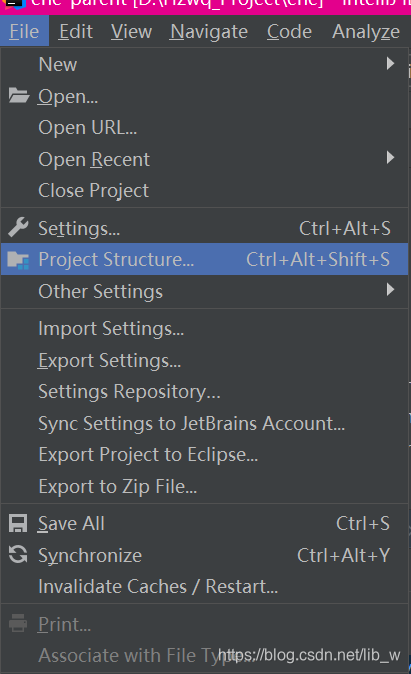Open the View menu
This screenshot has height=674, width=411.
tap(131, 32)
